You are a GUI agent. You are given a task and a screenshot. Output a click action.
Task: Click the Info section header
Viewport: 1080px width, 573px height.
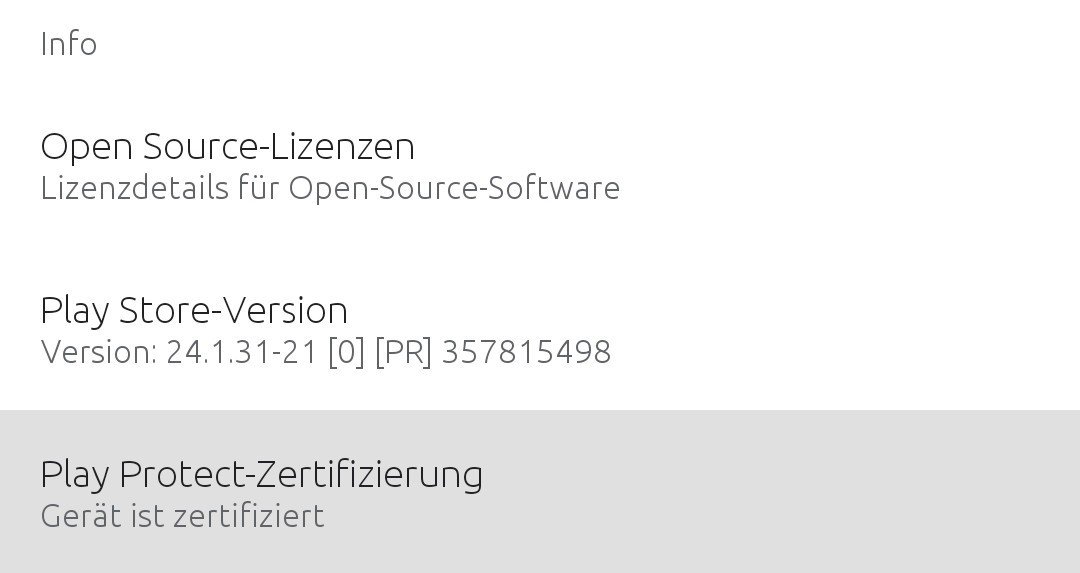pyautogui.click(x=68, y=43)
